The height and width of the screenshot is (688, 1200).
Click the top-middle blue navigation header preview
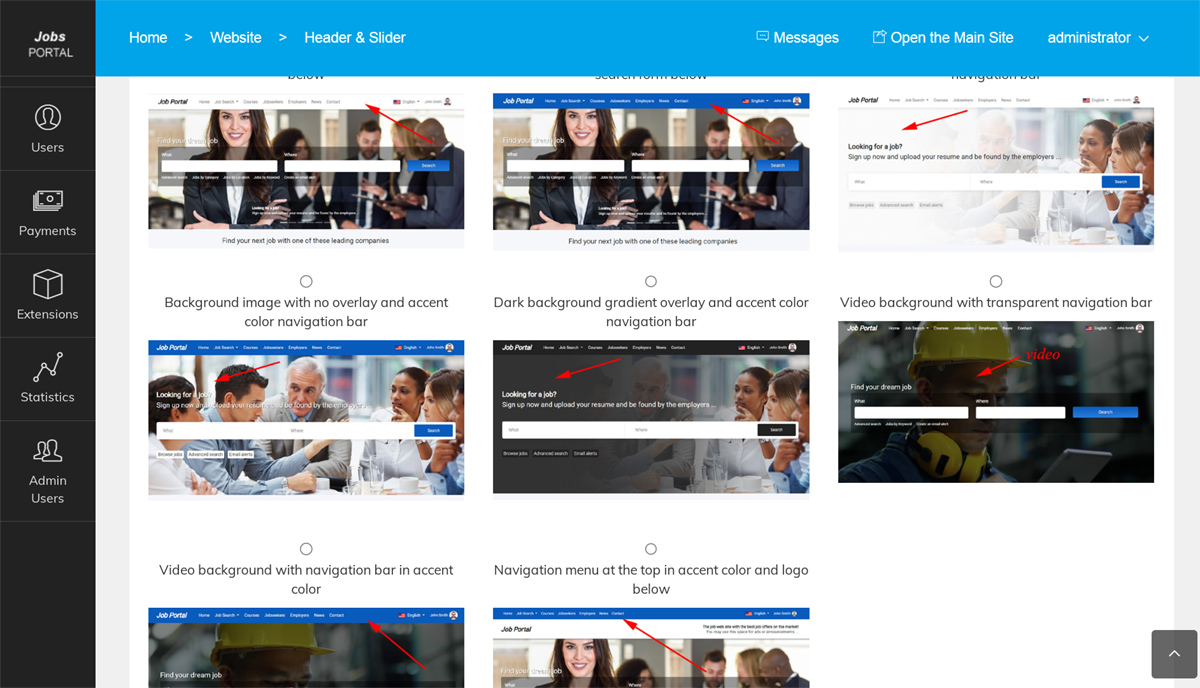point(651,171)
